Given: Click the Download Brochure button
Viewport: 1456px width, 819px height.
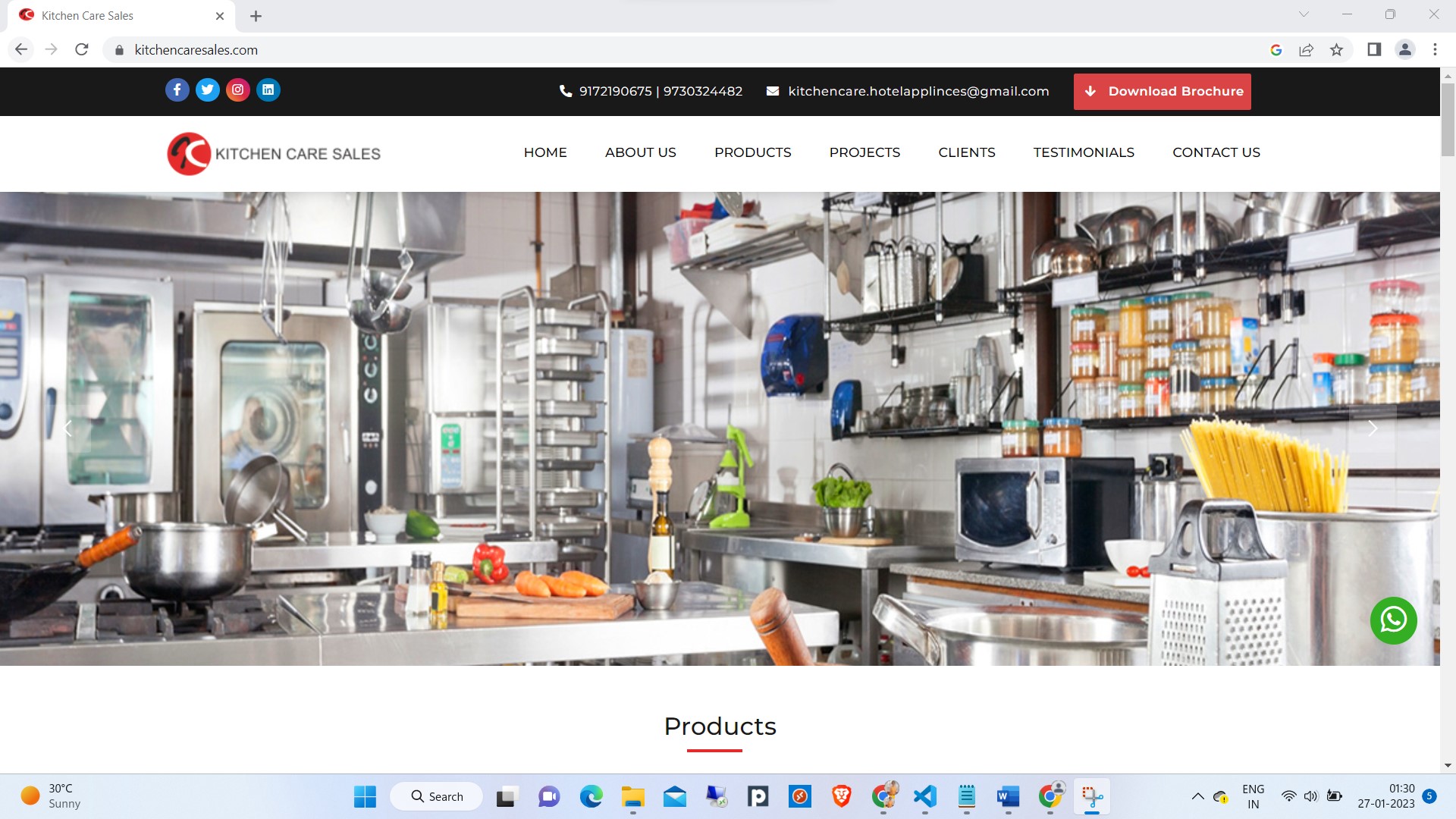Looking at the screenshot, I should 1162,91.
